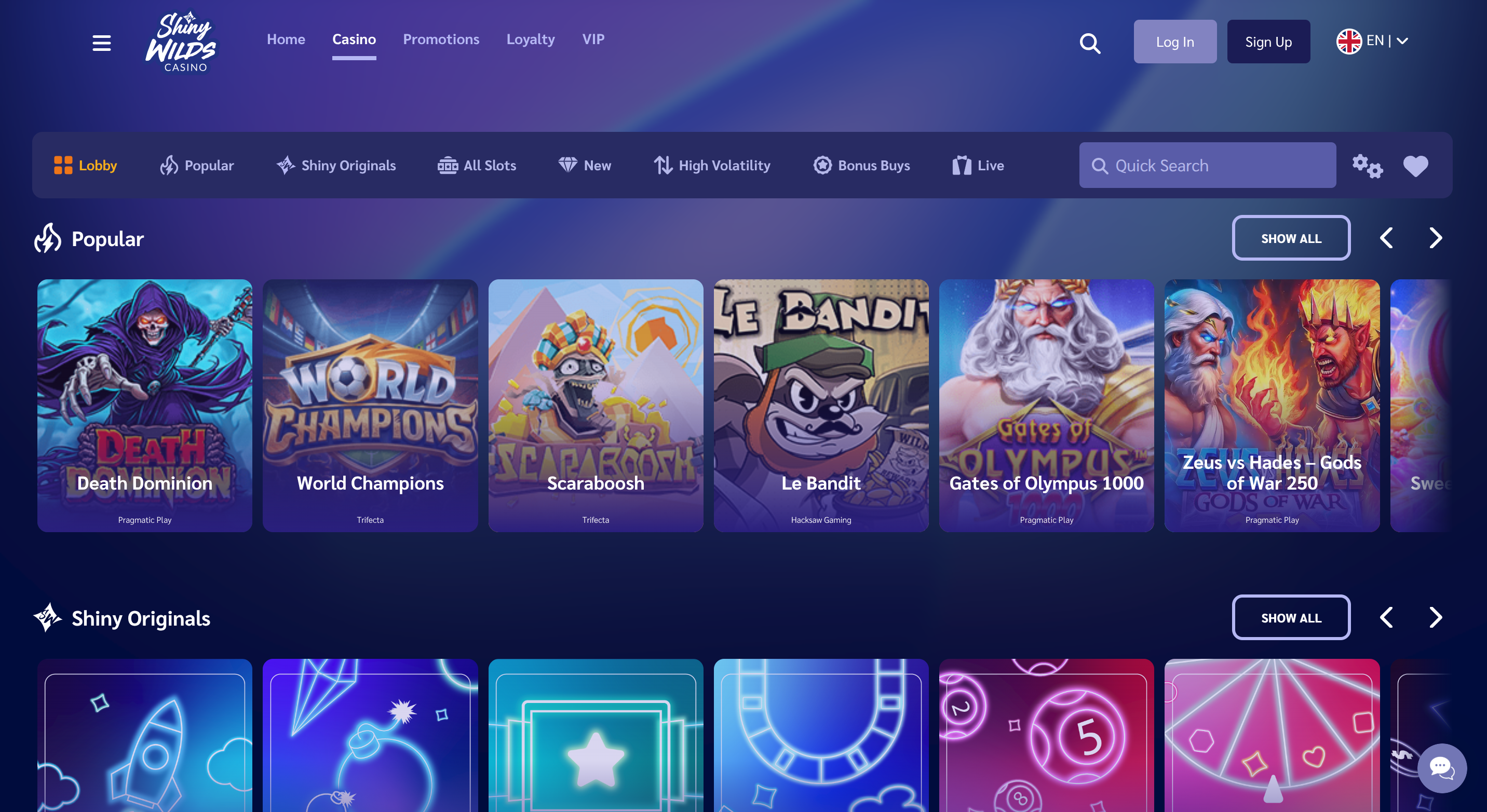Click the Shiny Originals section star icon

tap(47, 617)
